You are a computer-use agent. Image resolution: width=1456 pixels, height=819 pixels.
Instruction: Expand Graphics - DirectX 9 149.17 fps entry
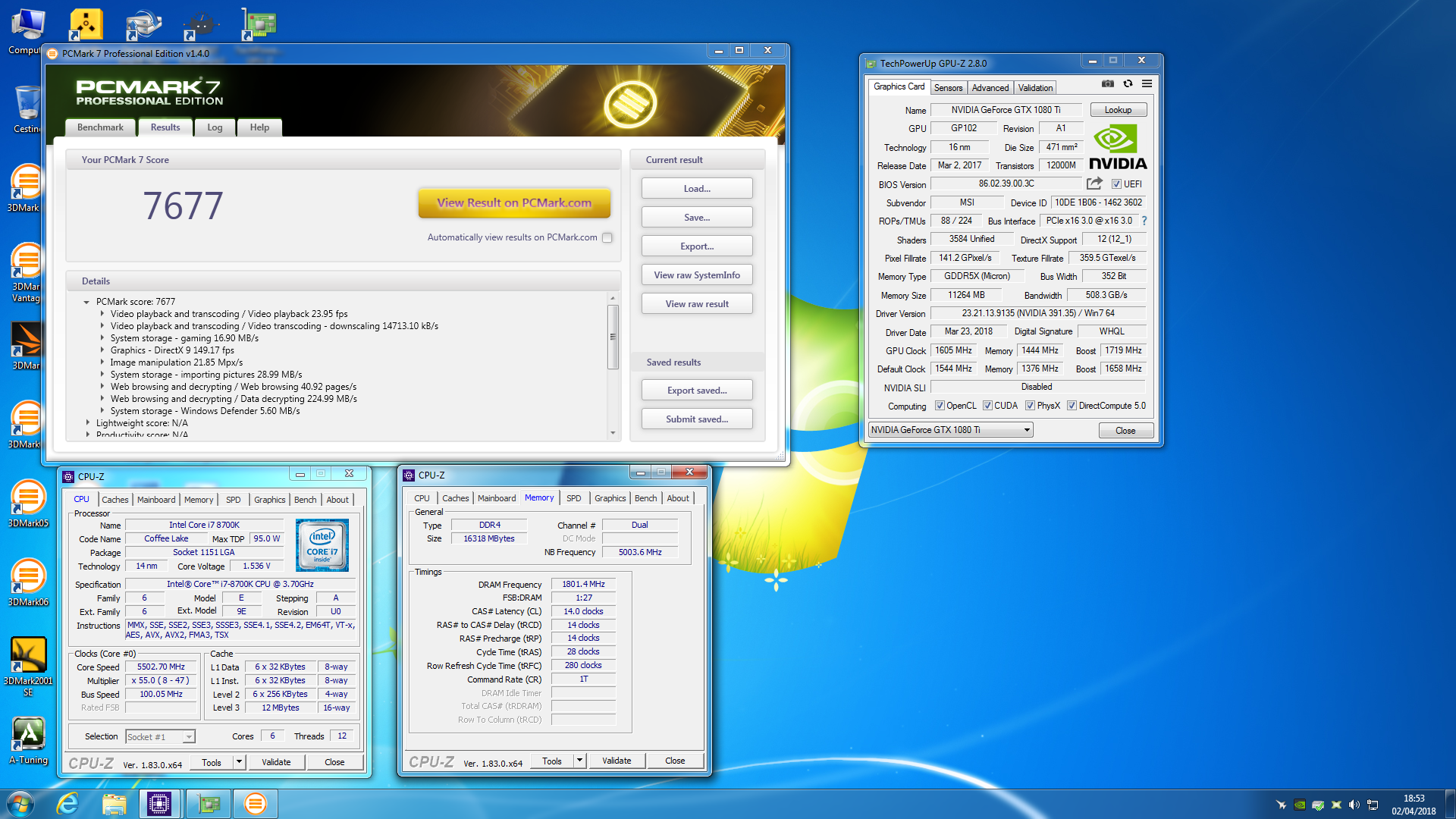tap(102, 350)
